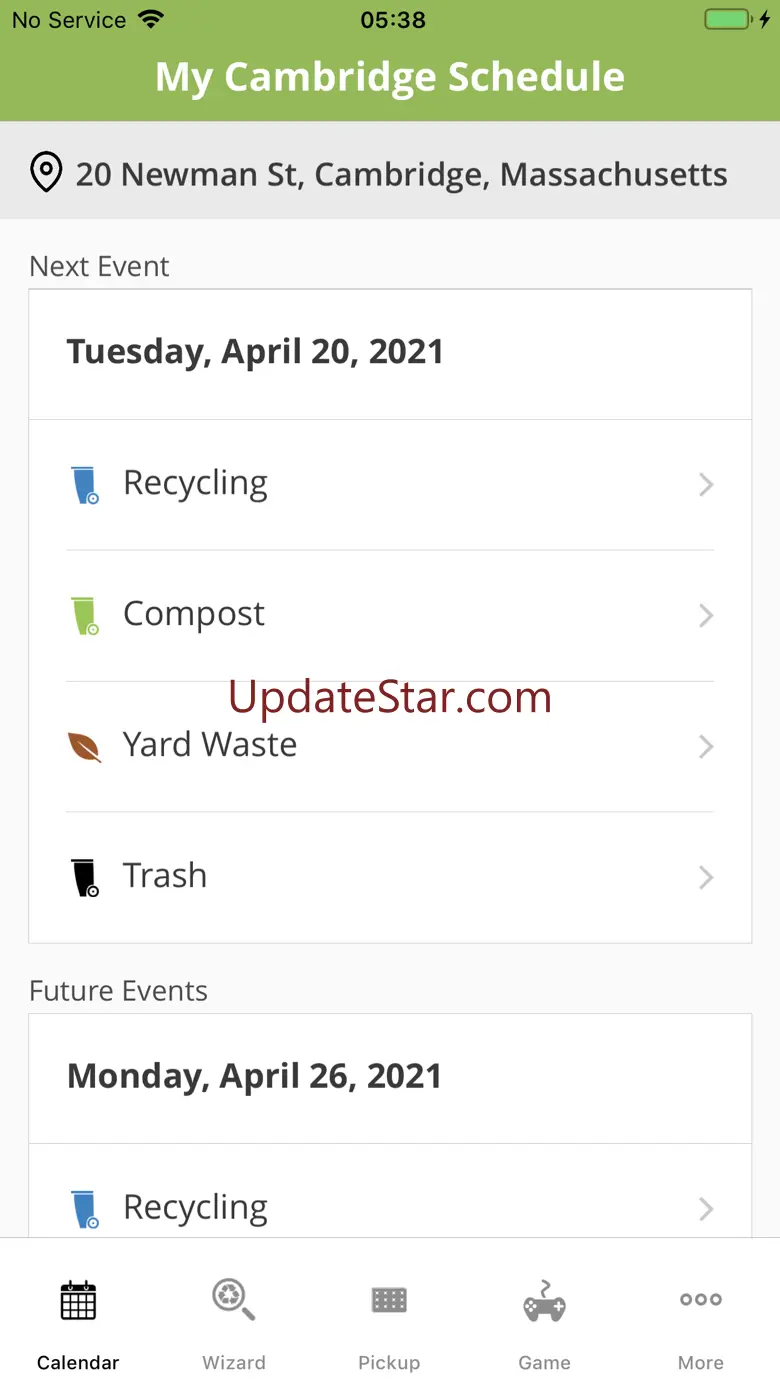Expand the Compost row chevron
Image resolution: width=780 pixels, height=1387 pixels.
pos(706,616)
